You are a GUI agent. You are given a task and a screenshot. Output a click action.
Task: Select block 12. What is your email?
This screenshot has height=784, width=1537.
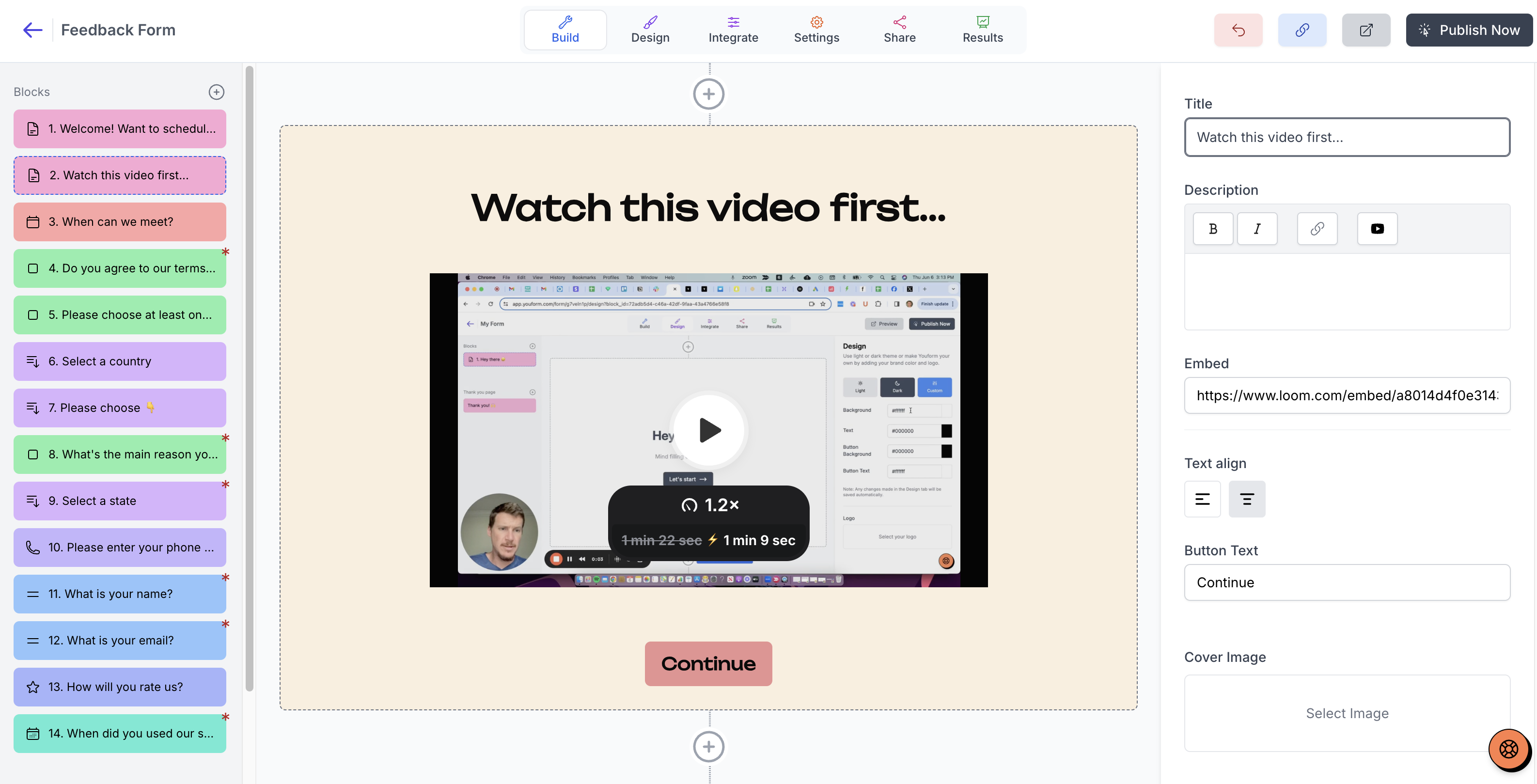pos(120,641)
